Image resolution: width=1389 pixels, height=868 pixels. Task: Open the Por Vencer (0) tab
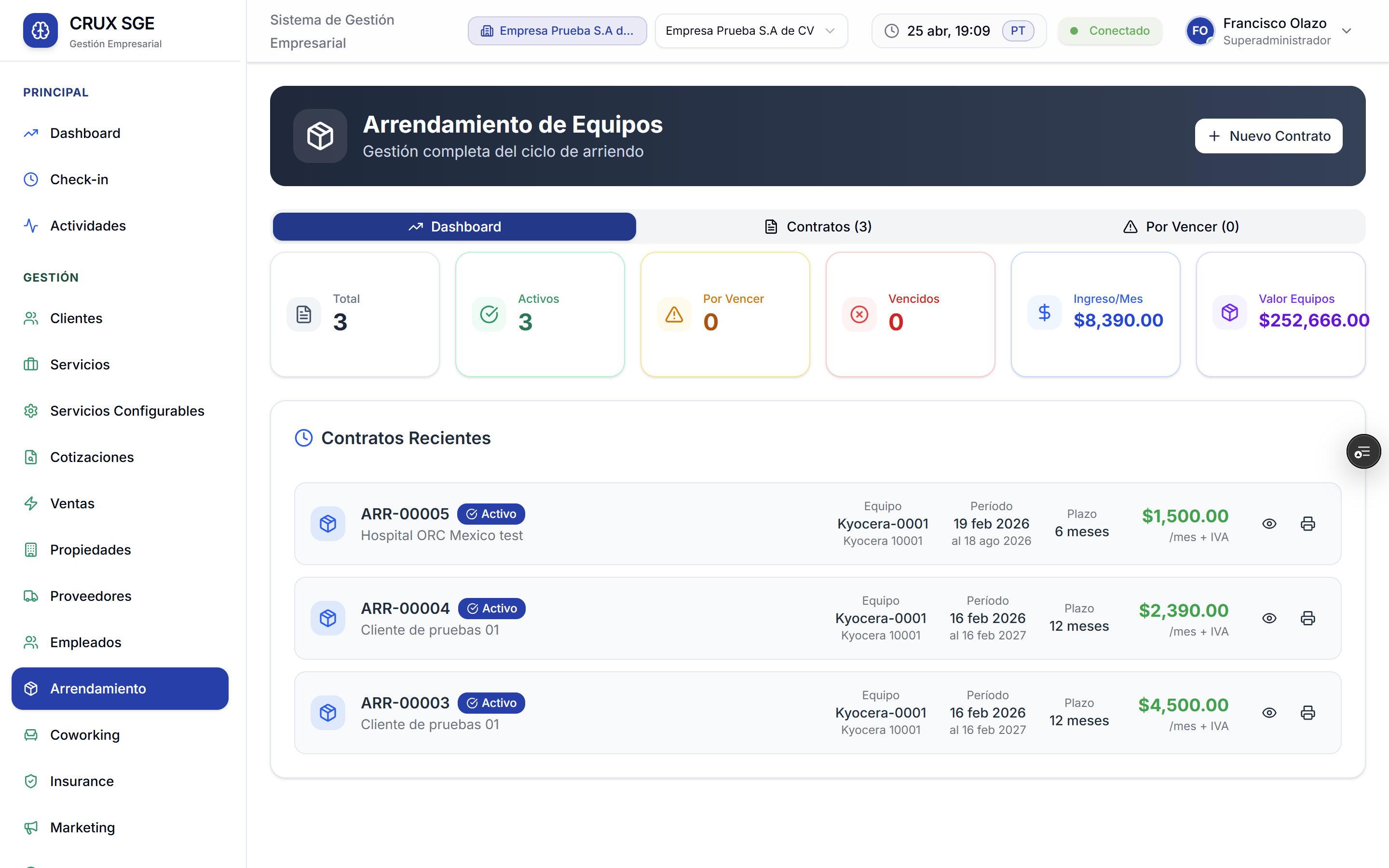1181,227
